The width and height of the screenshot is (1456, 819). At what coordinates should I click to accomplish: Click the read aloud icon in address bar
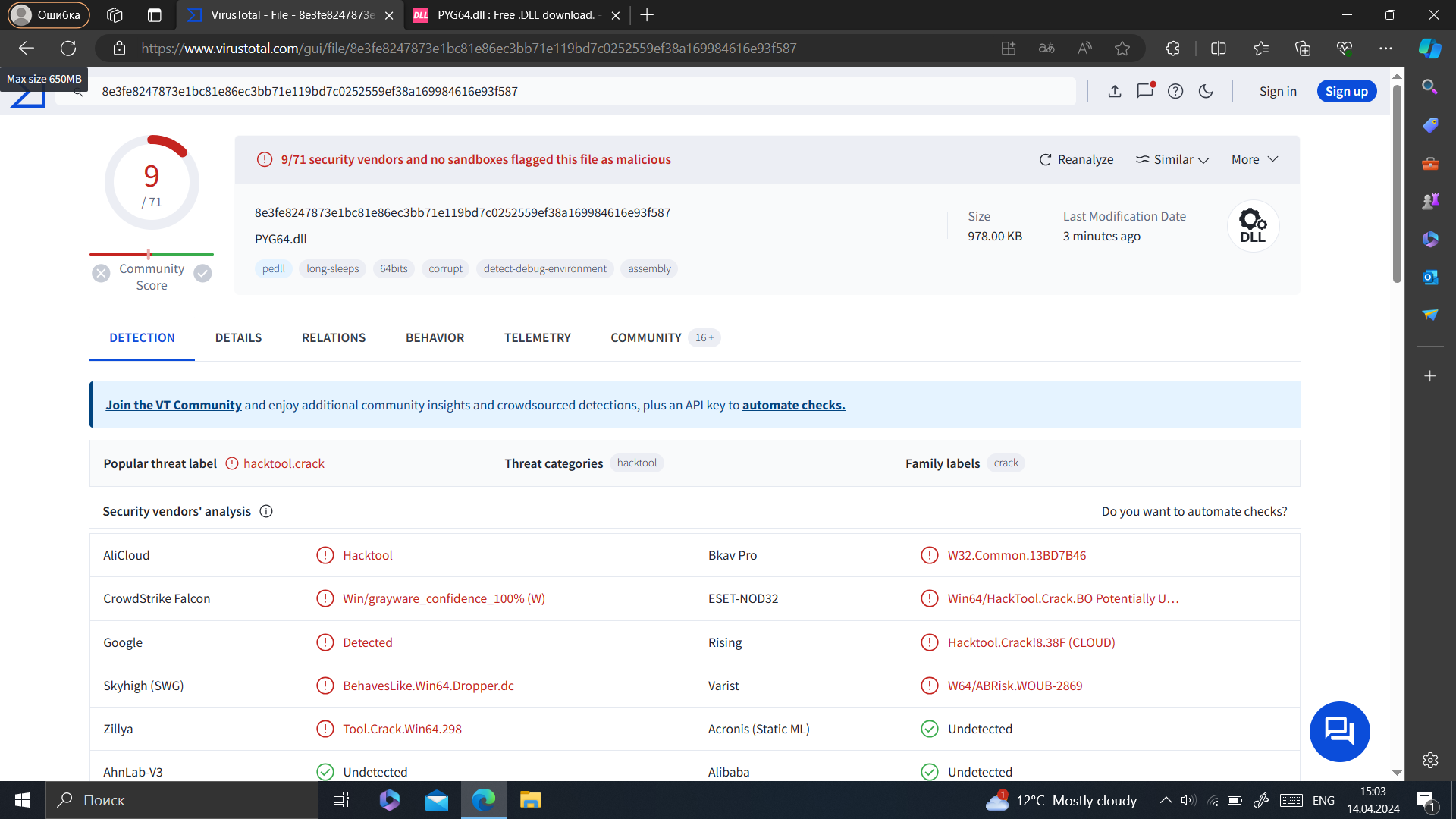[1084, 48]
